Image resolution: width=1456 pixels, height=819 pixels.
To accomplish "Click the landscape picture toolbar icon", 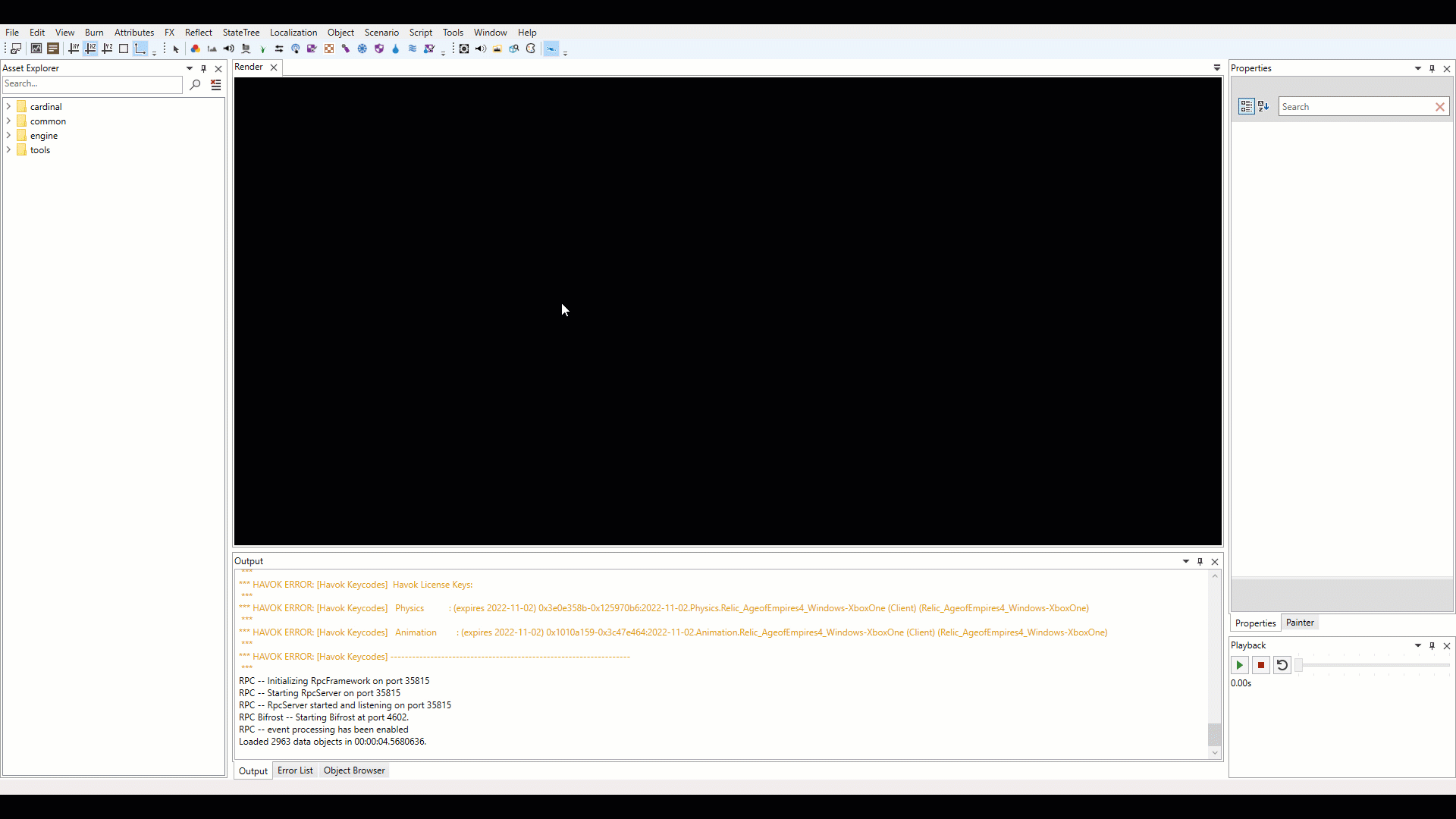I will (x=497, y=49).
